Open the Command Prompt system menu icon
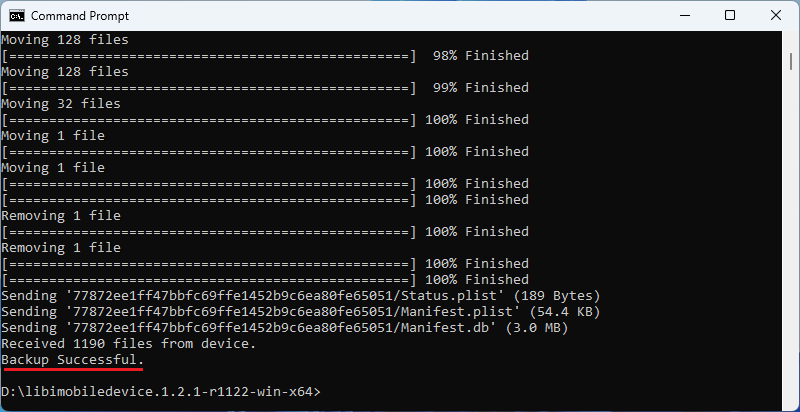This screenshot has height=412, width=800. 16,16
